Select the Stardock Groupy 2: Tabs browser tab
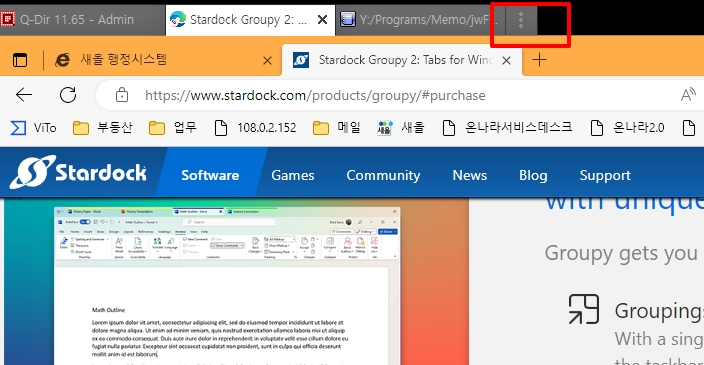This screenshot has height=365, width=704. [402, 60]
